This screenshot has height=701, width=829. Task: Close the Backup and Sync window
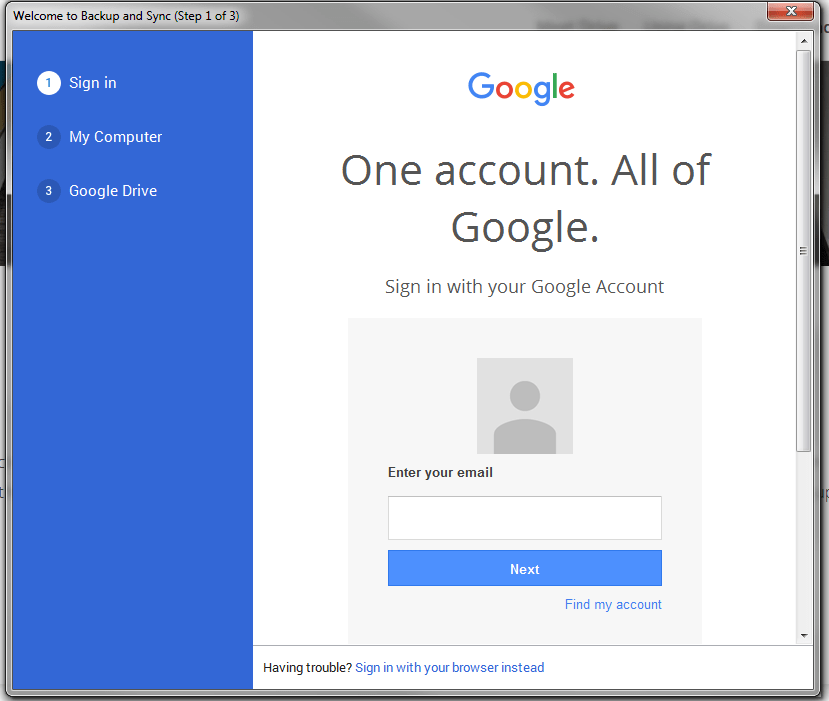pos(790,11)
